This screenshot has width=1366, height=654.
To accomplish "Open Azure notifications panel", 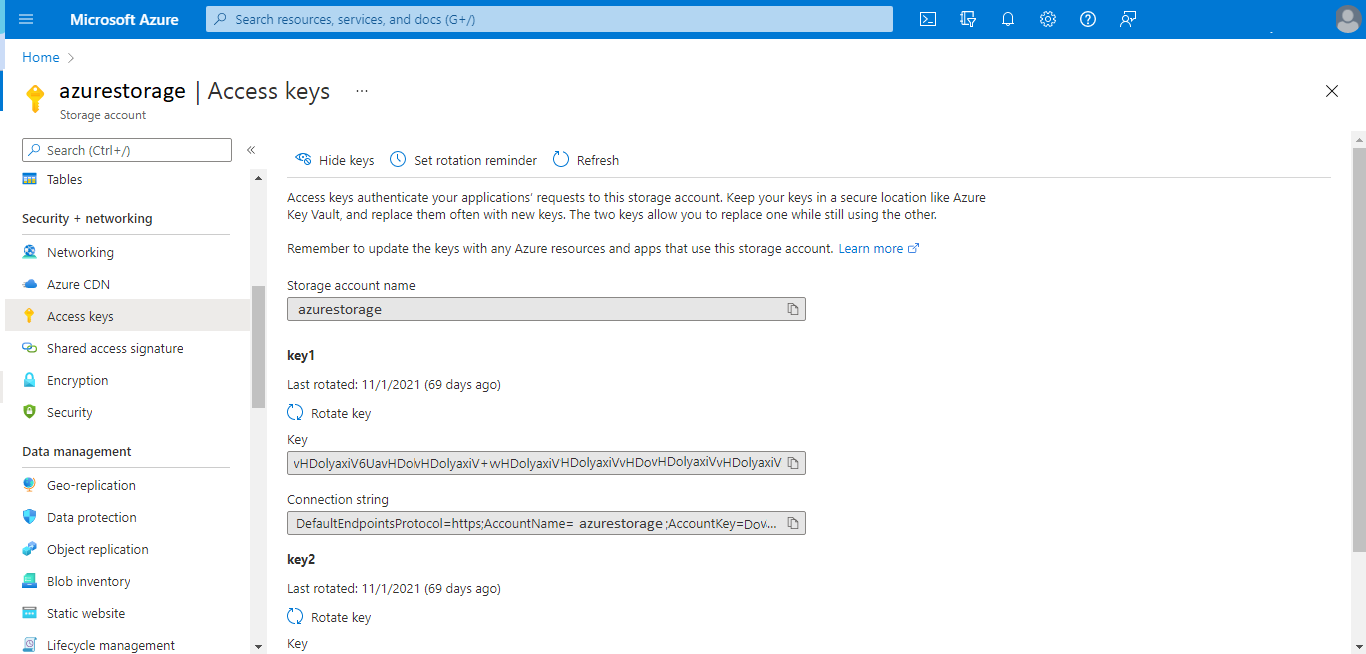I will pos(1007,18).
